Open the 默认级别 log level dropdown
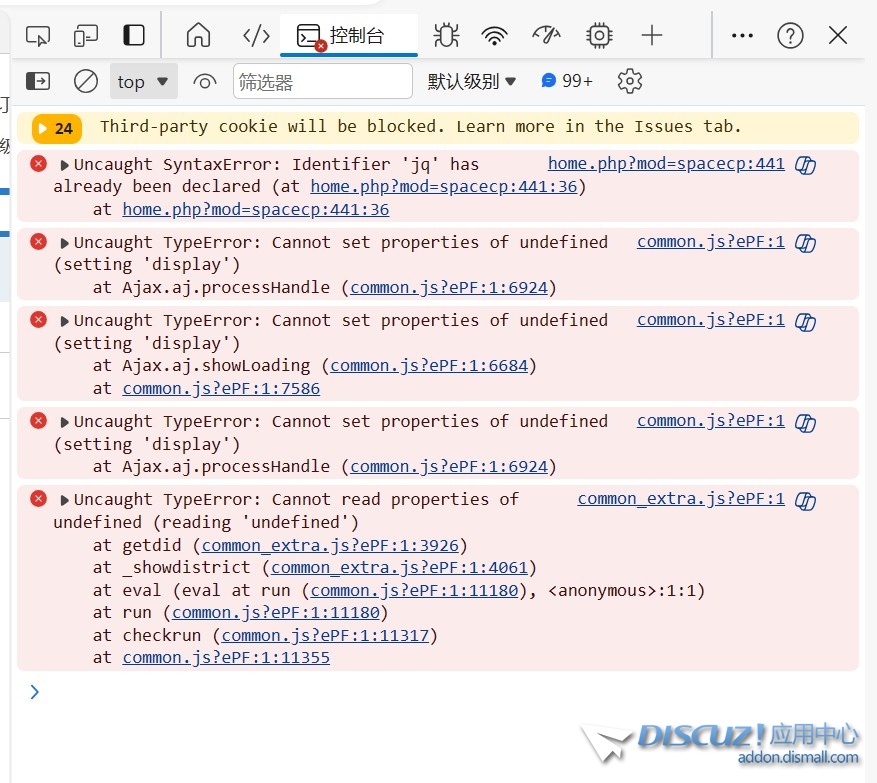This screenshot has width=877, height=783. (472, 81)
